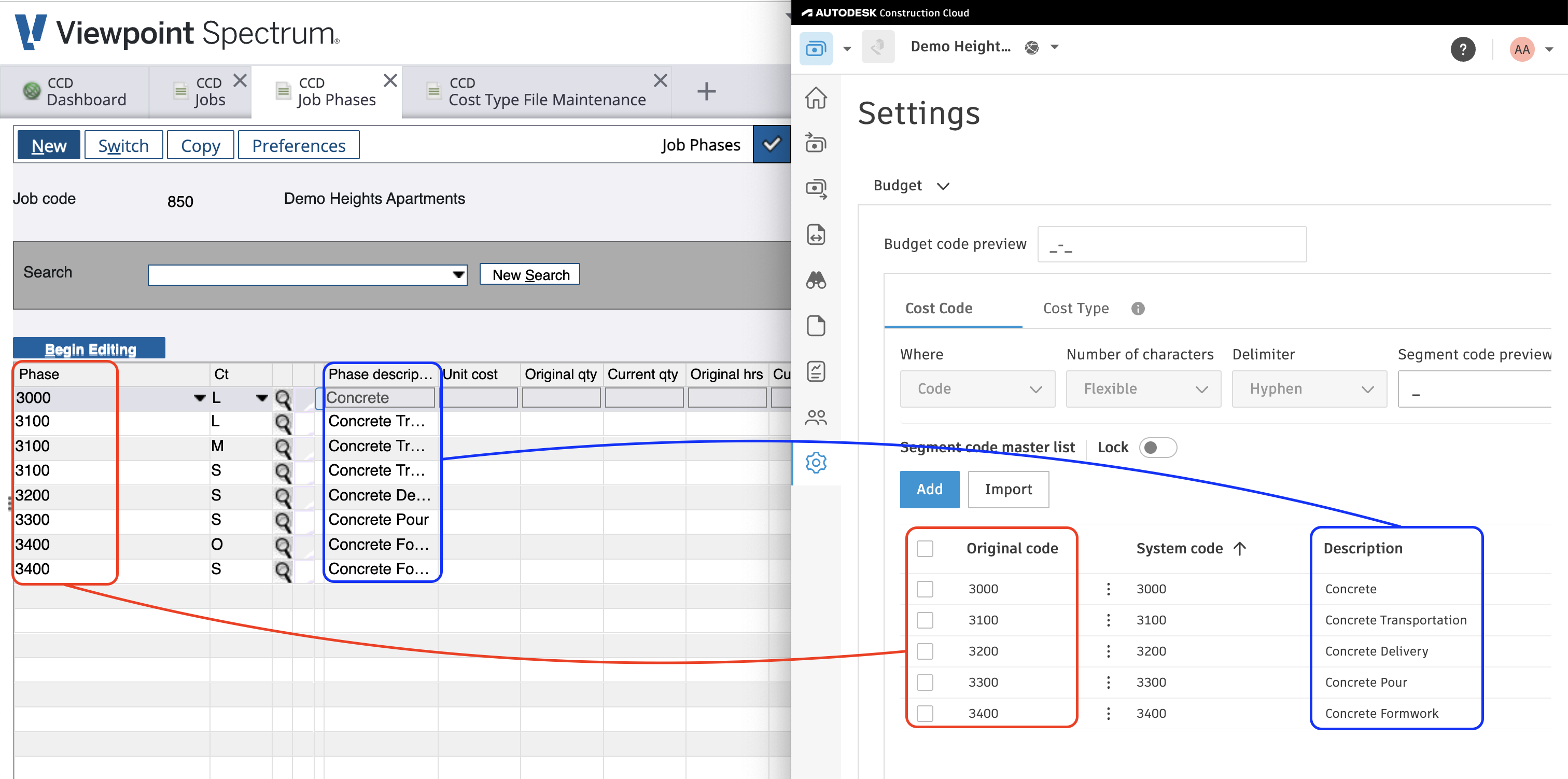Viewport: 1568px width, 779px height.
Task: Open the Ct dropdown arrow in row 3000
Action: pyautogui.click(x=262, y=398)
